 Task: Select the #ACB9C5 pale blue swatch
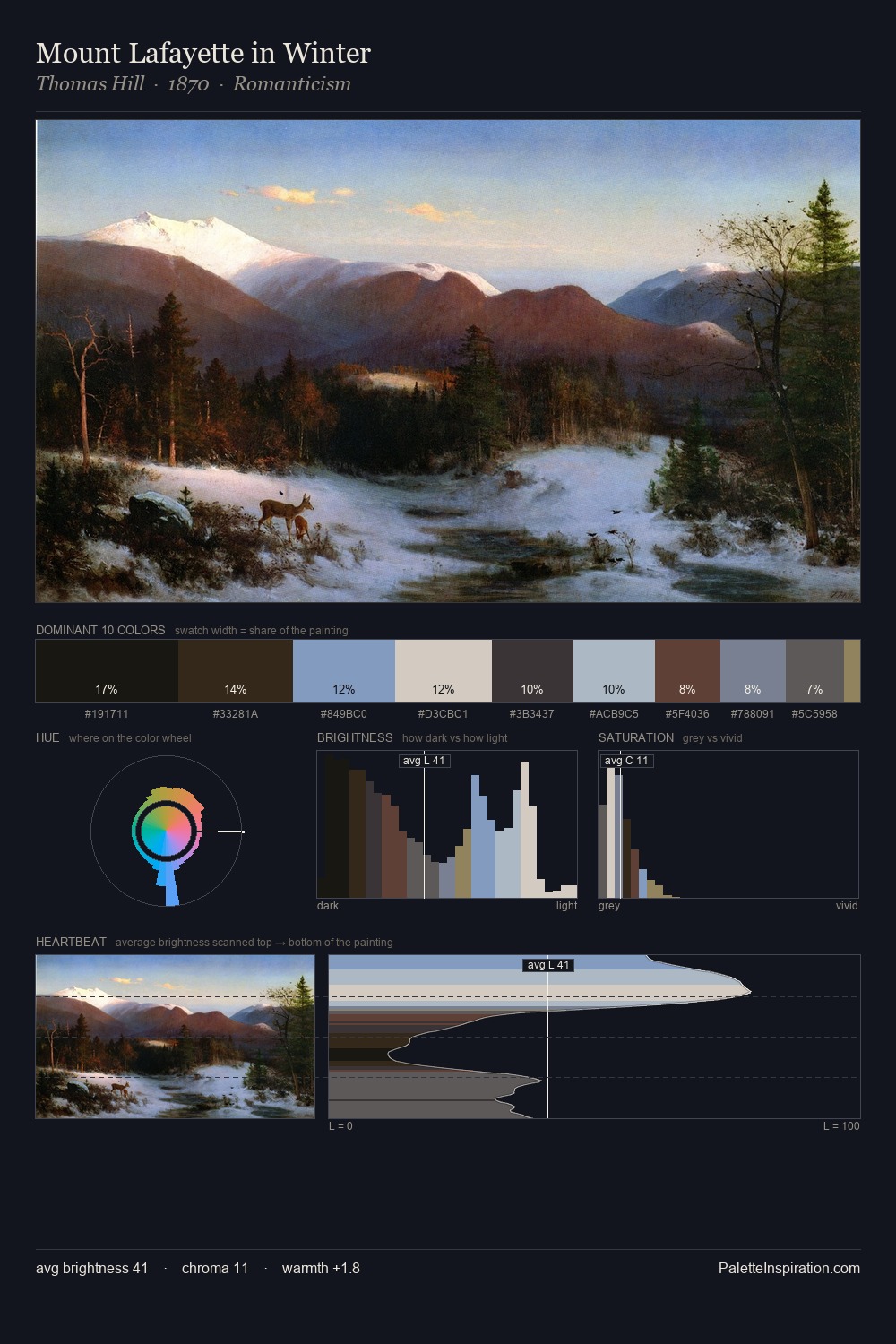pos(614,671)
